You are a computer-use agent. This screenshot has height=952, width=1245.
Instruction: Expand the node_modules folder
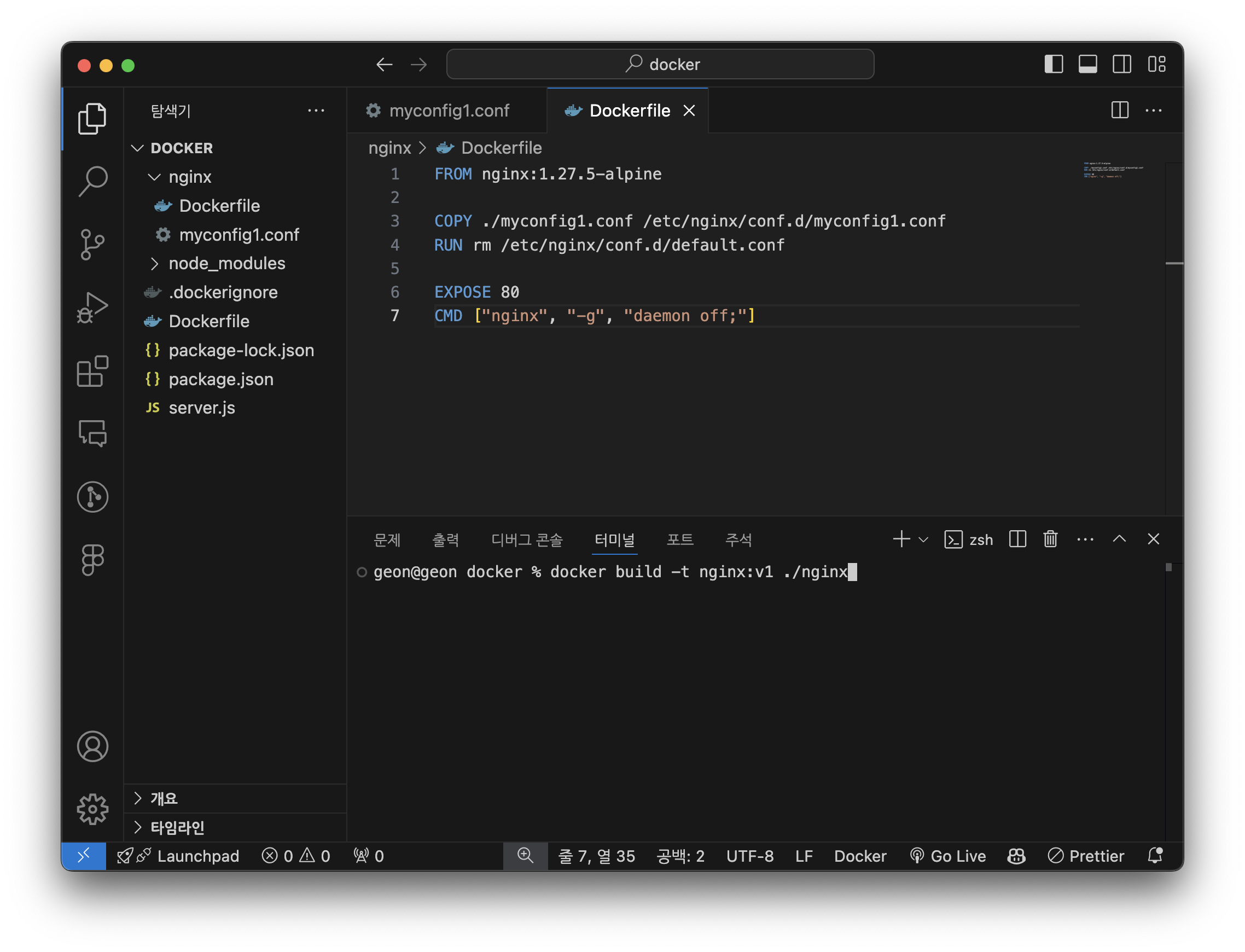click(226, 264)
